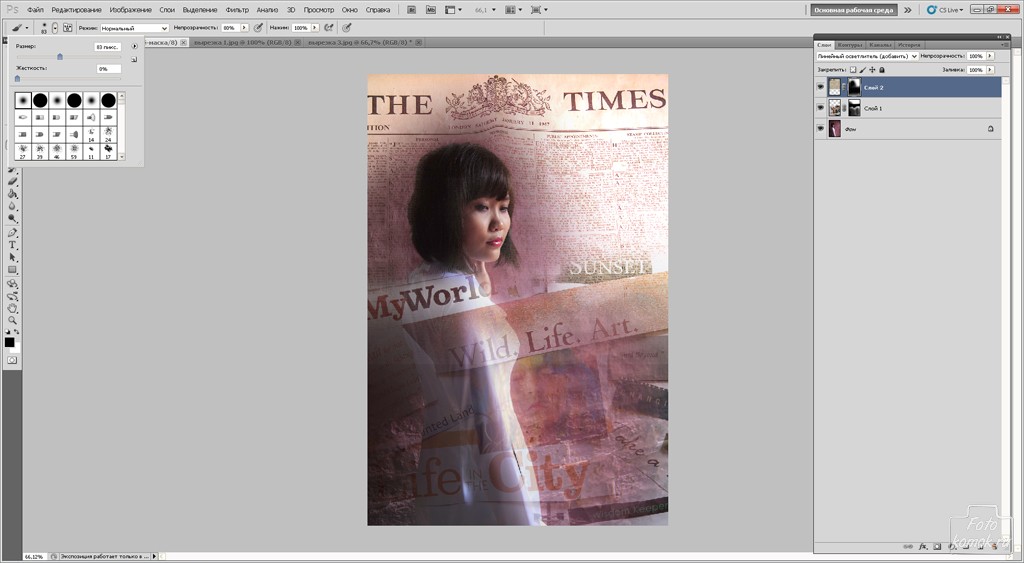Click the Основная рабочая среда workspace button

point(852,9)
